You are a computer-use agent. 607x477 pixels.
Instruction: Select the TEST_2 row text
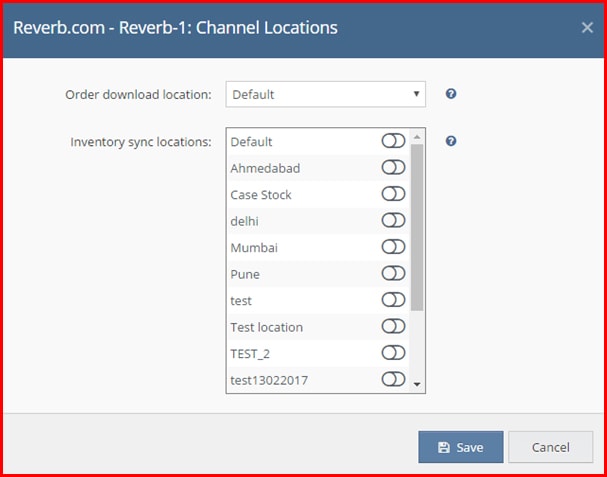click(250, 354)
